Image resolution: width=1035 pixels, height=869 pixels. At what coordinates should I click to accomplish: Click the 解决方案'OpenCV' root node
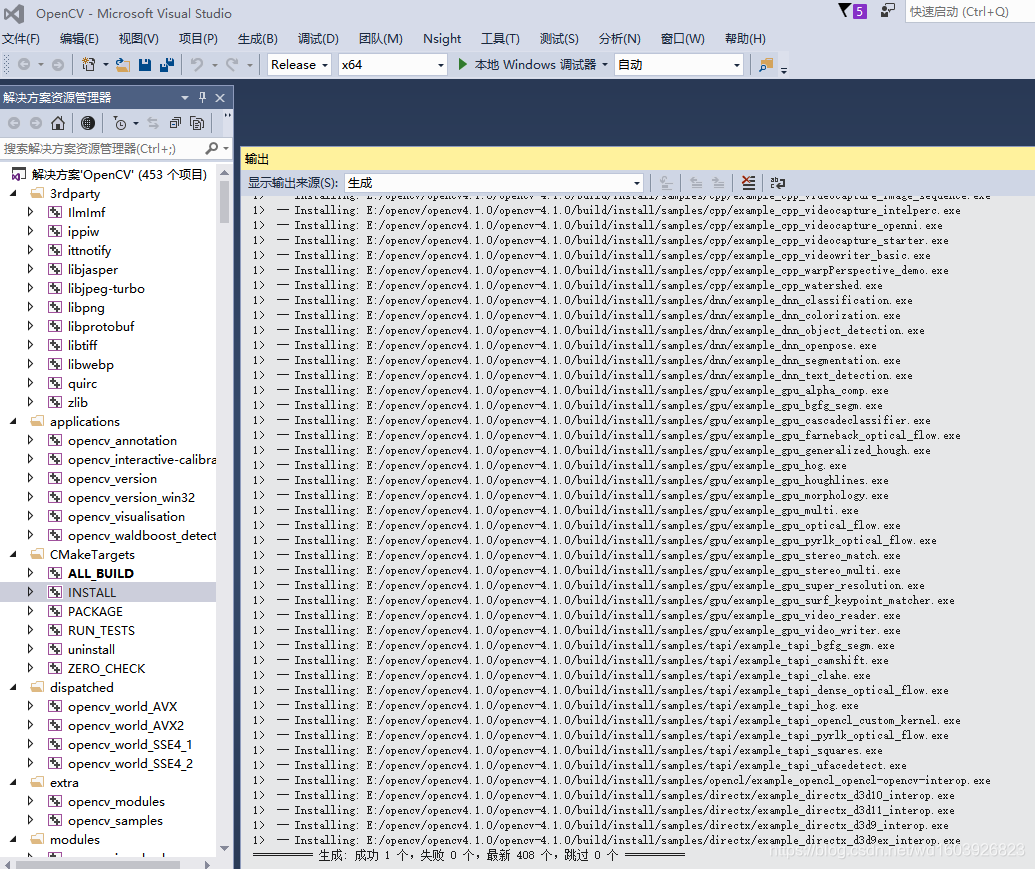pyautogui.click(x=119, y=174)
